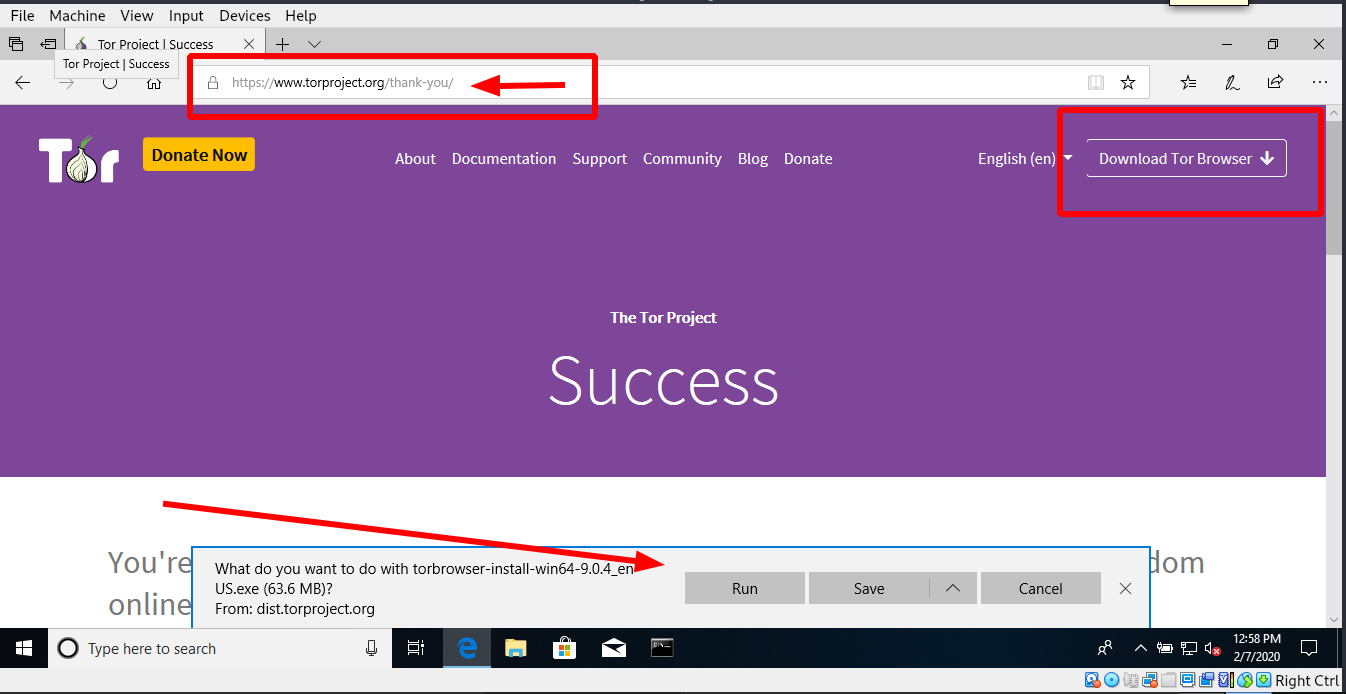Click VirtualBox audio status icon
1346x694 pixels.
point(1130,680)
